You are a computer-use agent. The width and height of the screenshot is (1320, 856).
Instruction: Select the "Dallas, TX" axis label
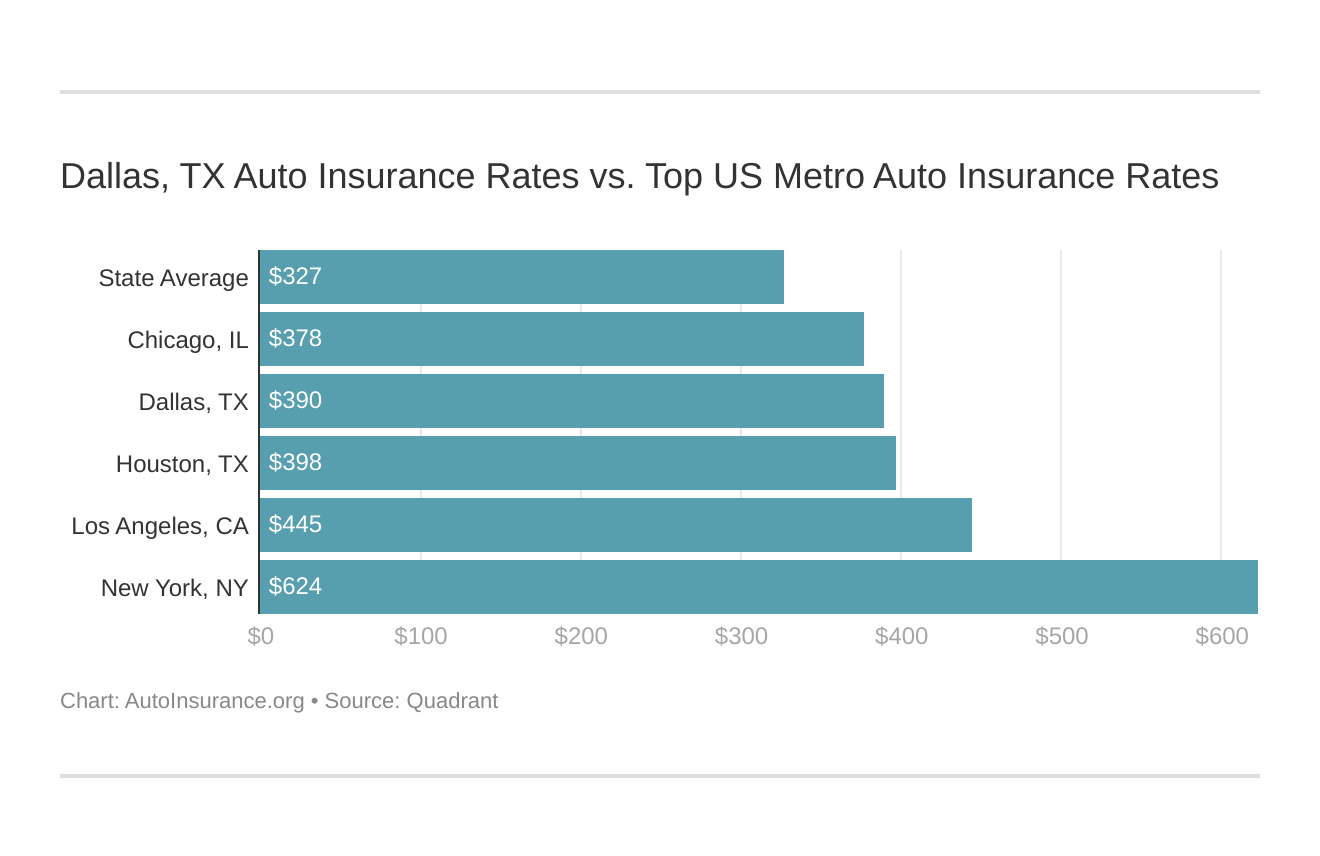pos(193,402)
